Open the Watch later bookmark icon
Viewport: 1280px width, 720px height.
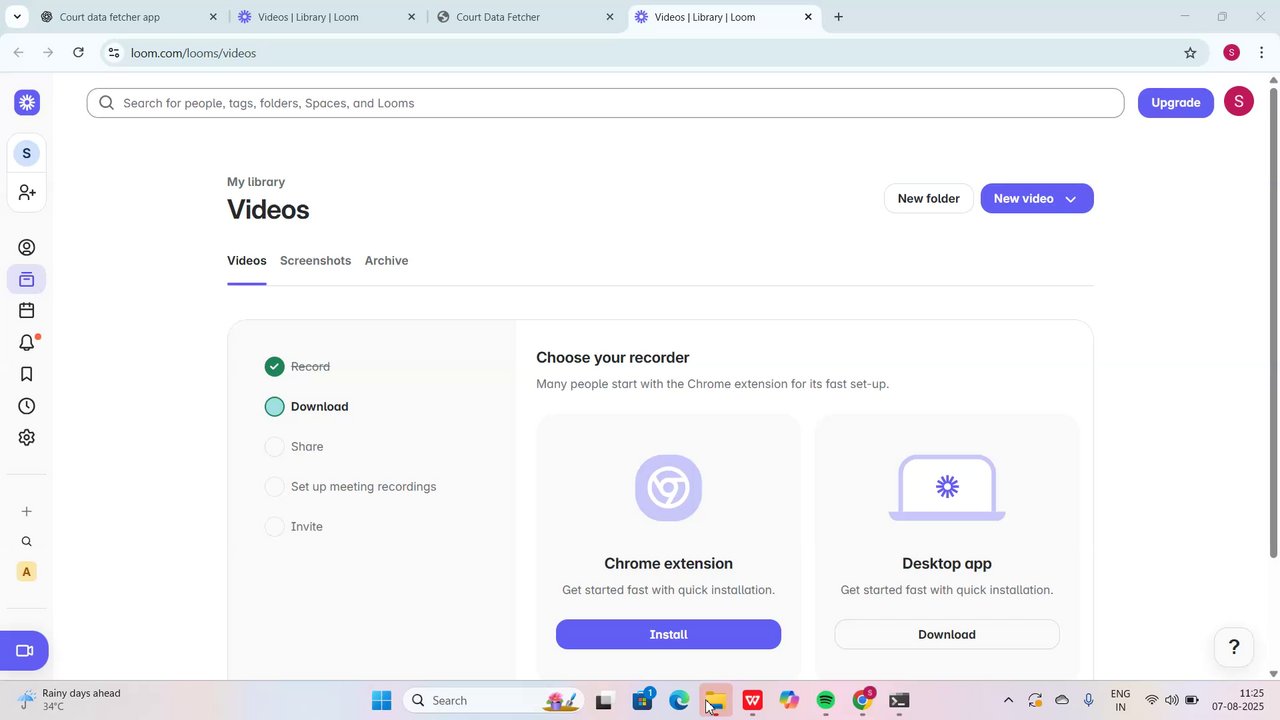point(27,374)
